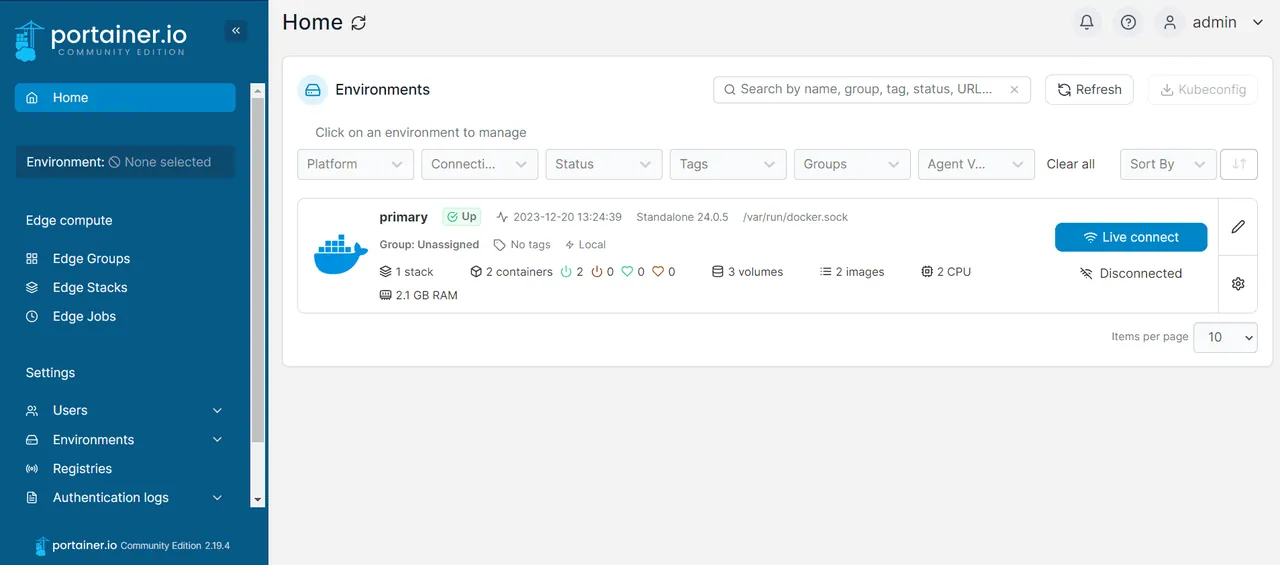
Task: Click the Group: Unassigned label
Action: (429, 245)
